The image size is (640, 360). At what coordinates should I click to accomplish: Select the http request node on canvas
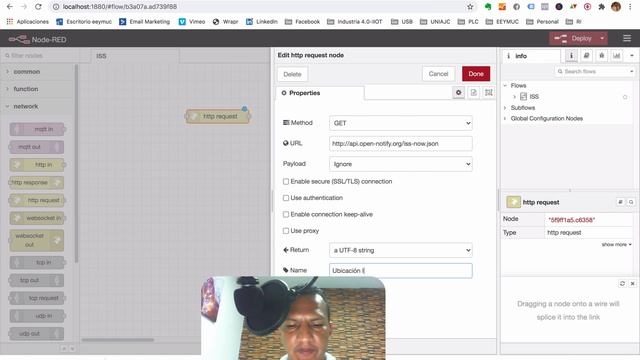218,116
